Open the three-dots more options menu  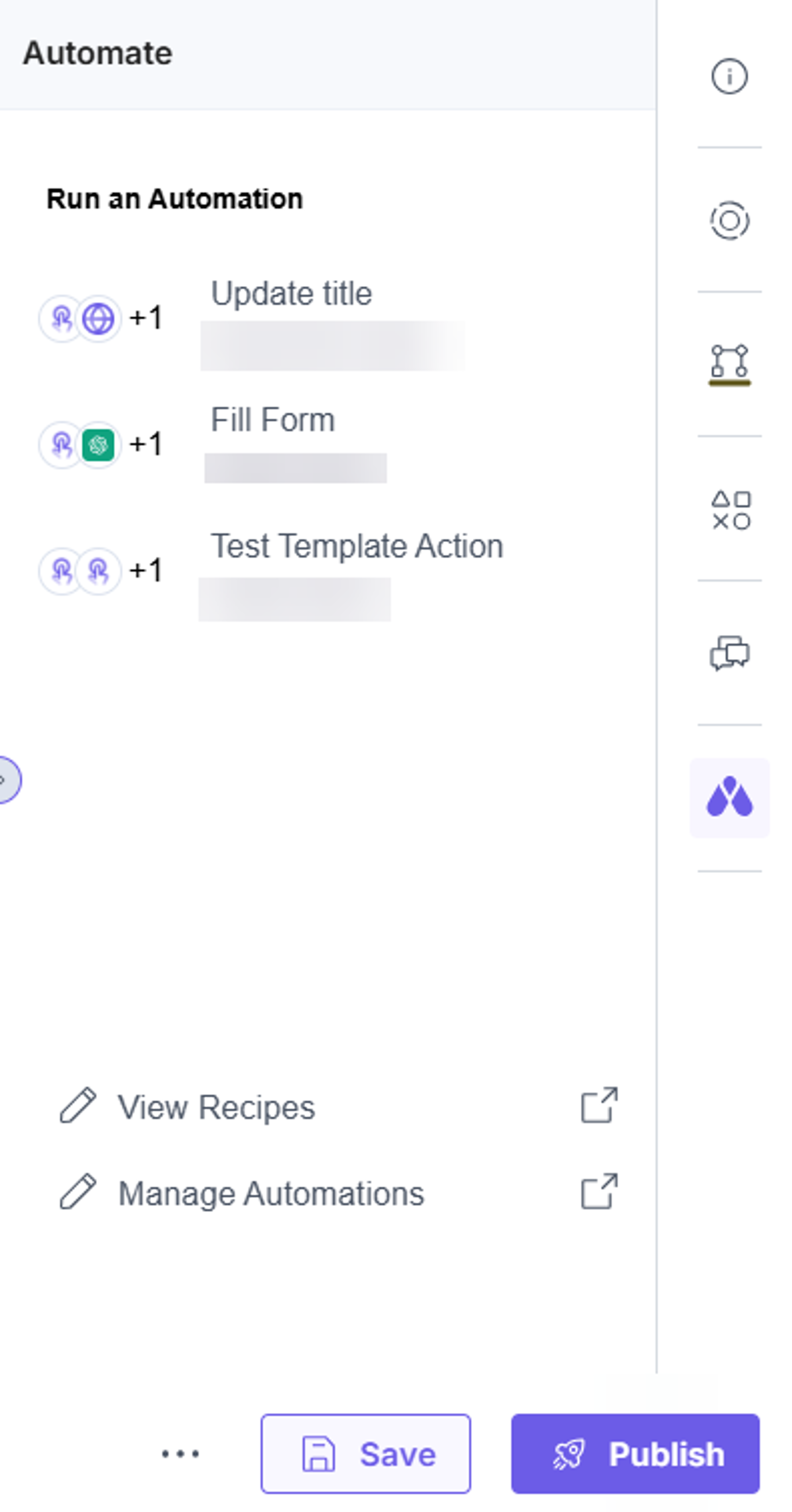click(x=180, y=1453)
